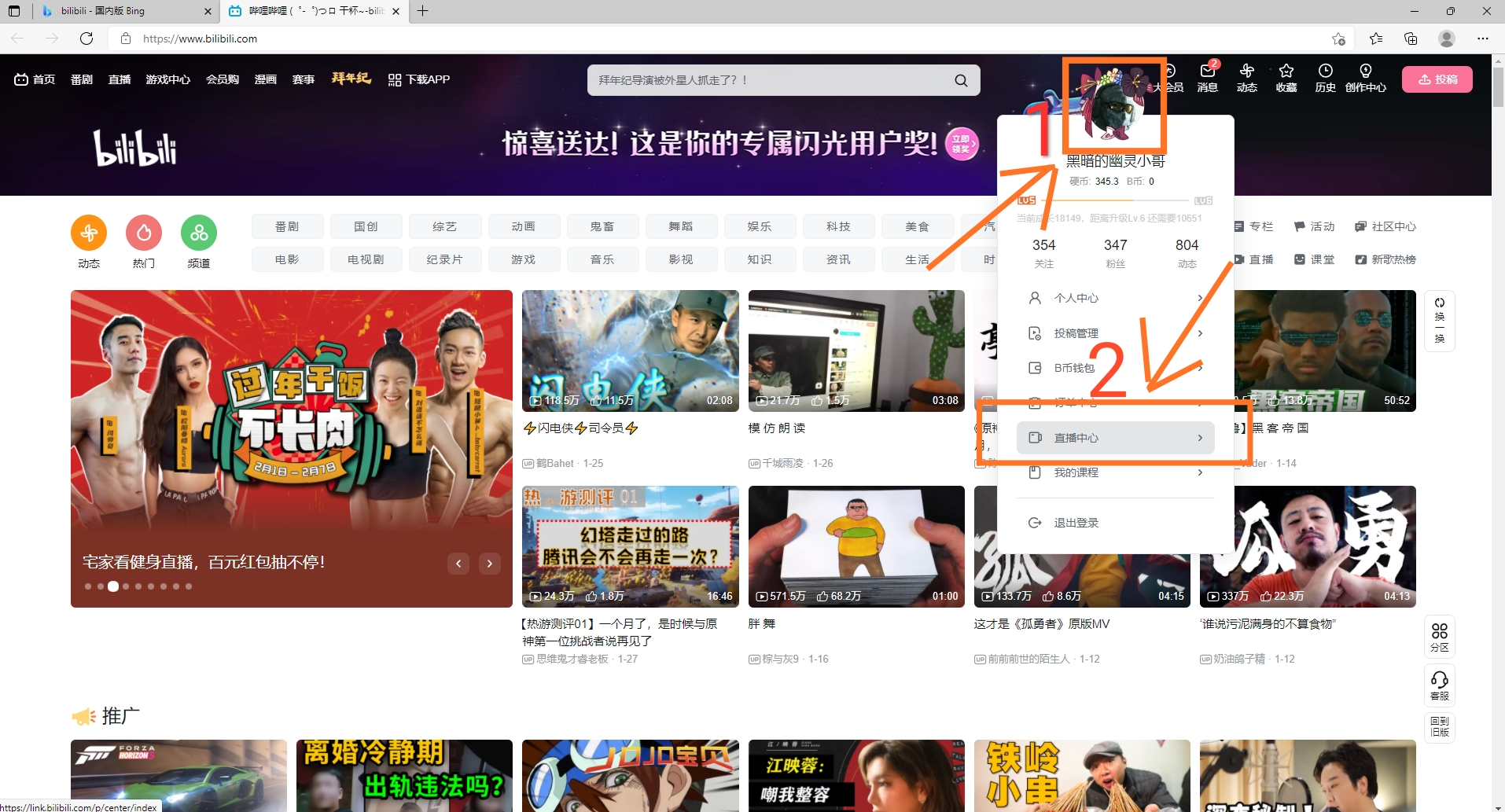Image resolution: width=1505 pixels, height=812 pixels.
Task: View the 804 动态 posts count
Action: [1187, 253]
